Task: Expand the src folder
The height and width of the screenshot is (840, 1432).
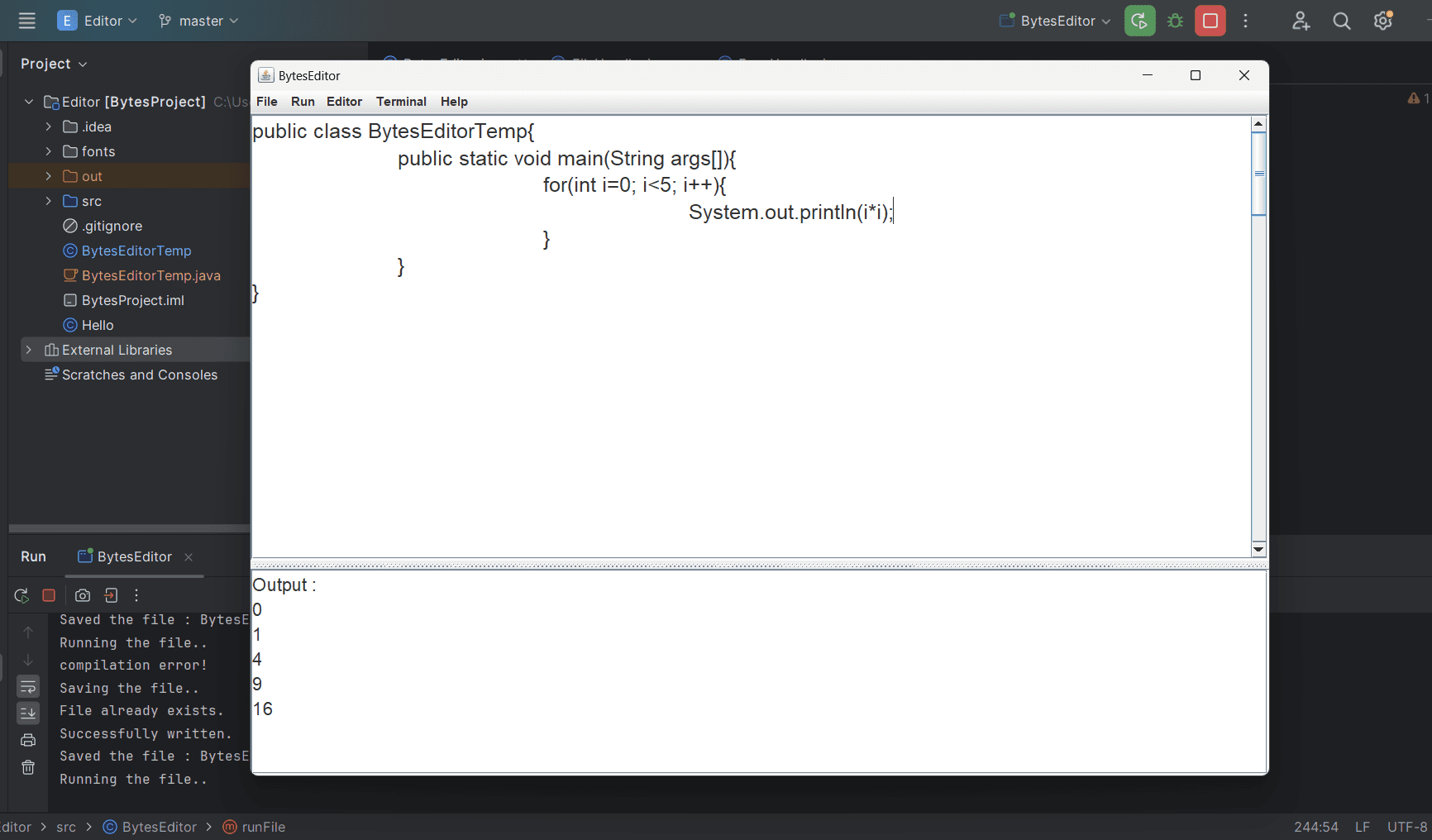Action: pos(48,201)
